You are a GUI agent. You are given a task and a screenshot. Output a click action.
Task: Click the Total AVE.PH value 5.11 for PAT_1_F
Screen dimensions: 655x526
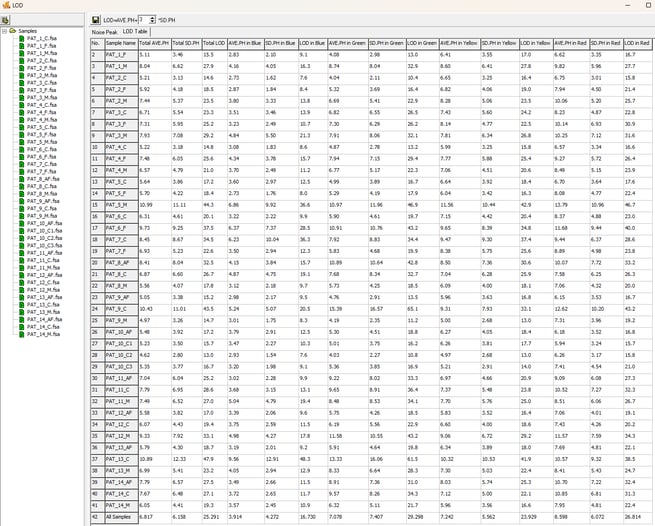tap(155, 55)
